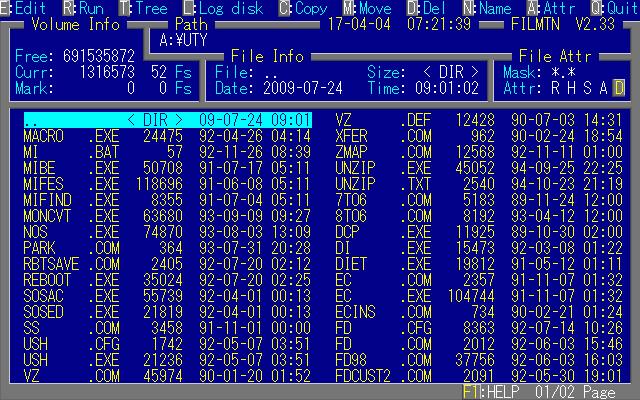
Task: Select the DIET .EXE file row
Action: point(480,264)
